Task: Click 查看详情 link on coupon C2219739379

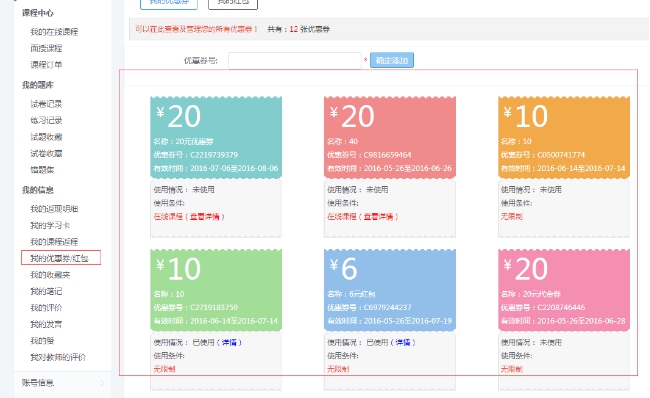Action: point(205,216)
